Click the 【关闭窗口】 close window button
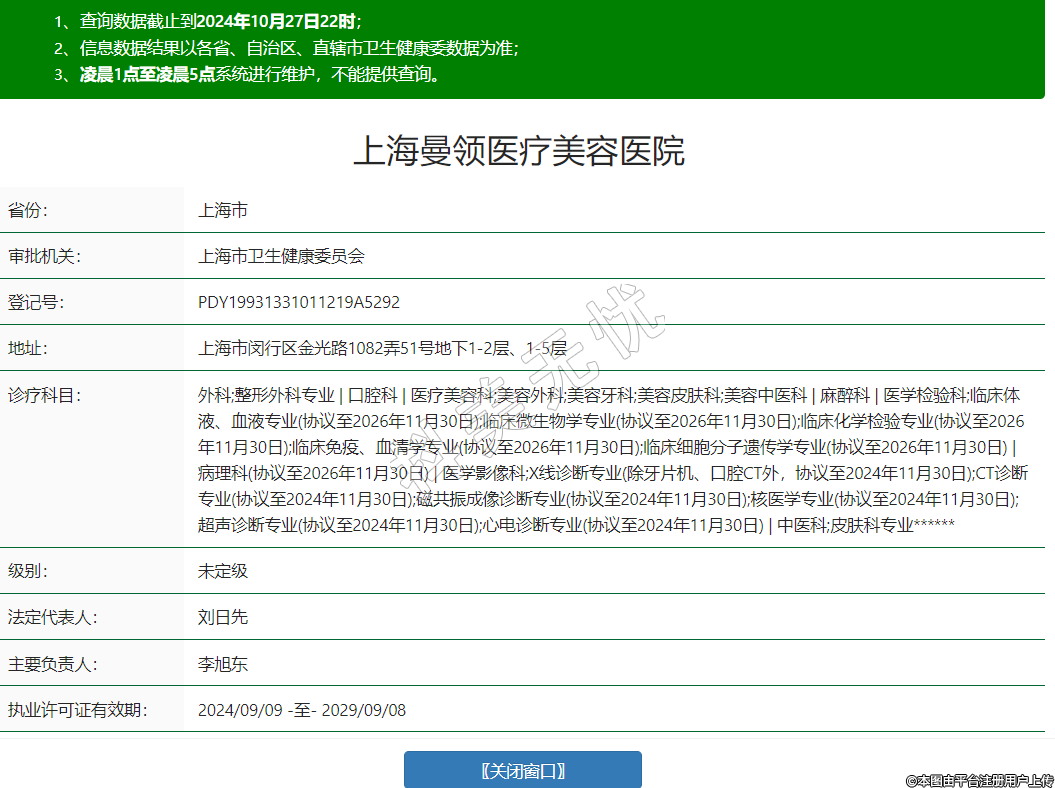The width and height of the screenshot is (1055, 788). click(x=522, y=770)
